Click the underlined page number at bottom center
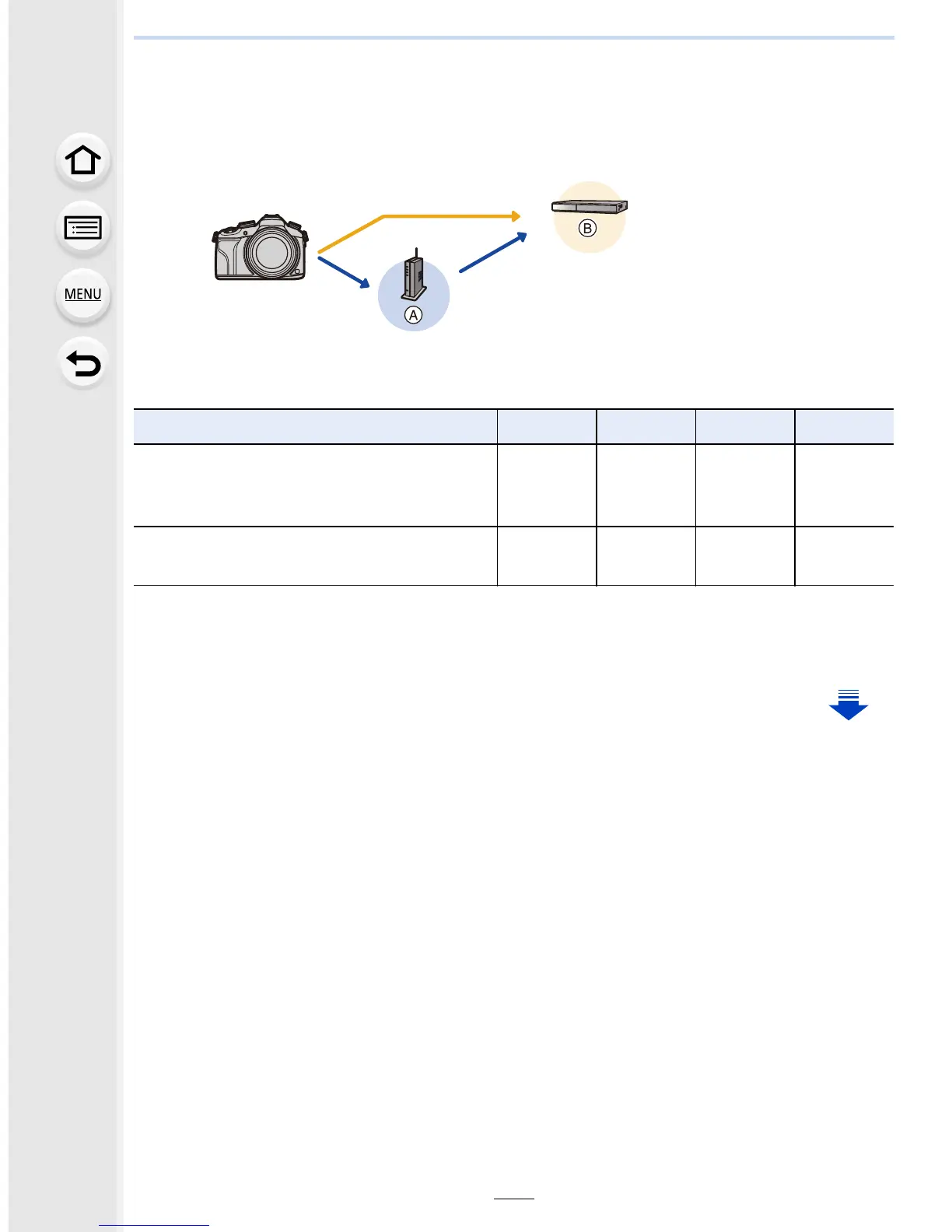The image size is (952, 1232). pos(513,1199)
